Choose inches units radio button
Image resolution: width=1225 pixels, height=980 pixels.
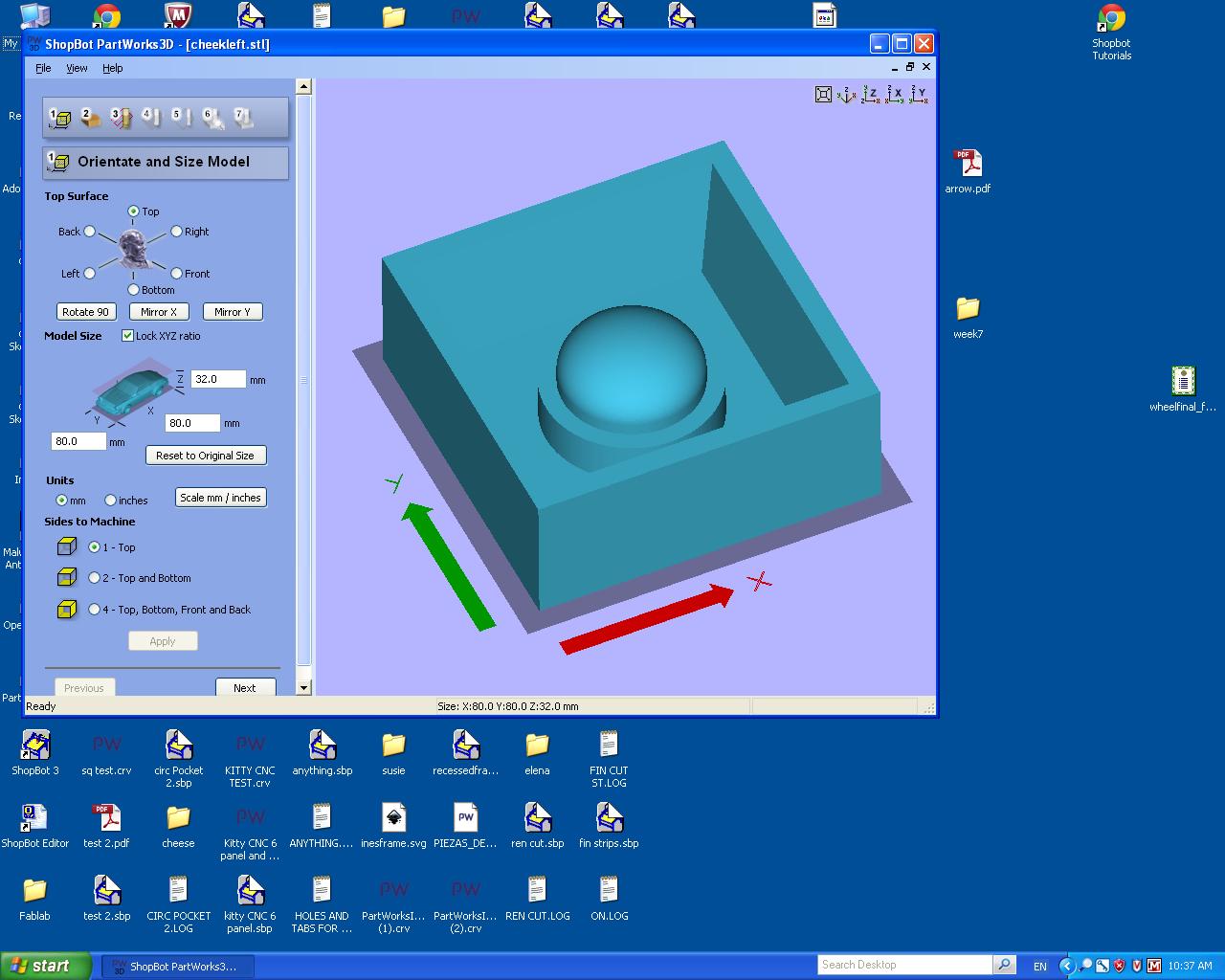tap(110, 501)
